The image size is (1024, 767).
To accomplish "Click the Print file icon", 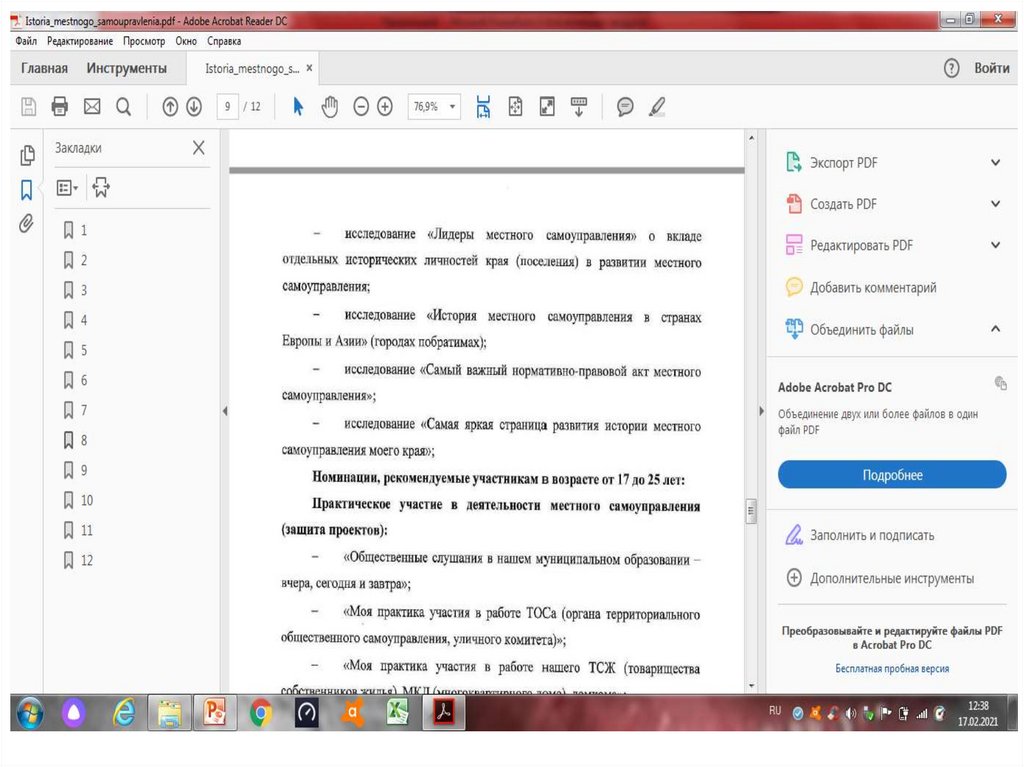I will [60, 106].
